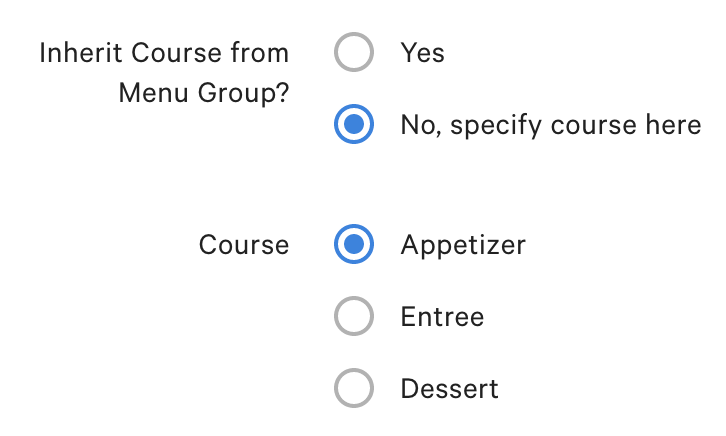The image size is (726, 436).
Task: Select the Yes radio button
Action: point(354,52)
